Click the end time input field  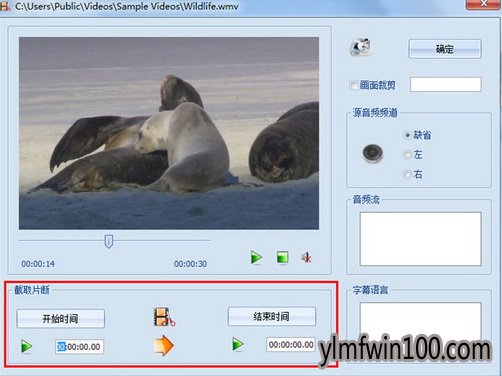pyautogui.click(x=291, y=344)
